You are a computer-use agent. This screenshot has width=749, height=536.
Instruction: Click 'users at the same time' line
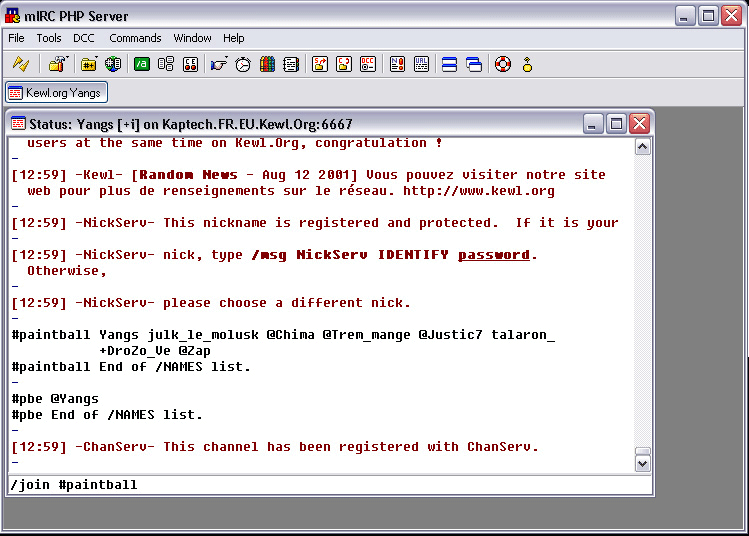tap(235, 142)
